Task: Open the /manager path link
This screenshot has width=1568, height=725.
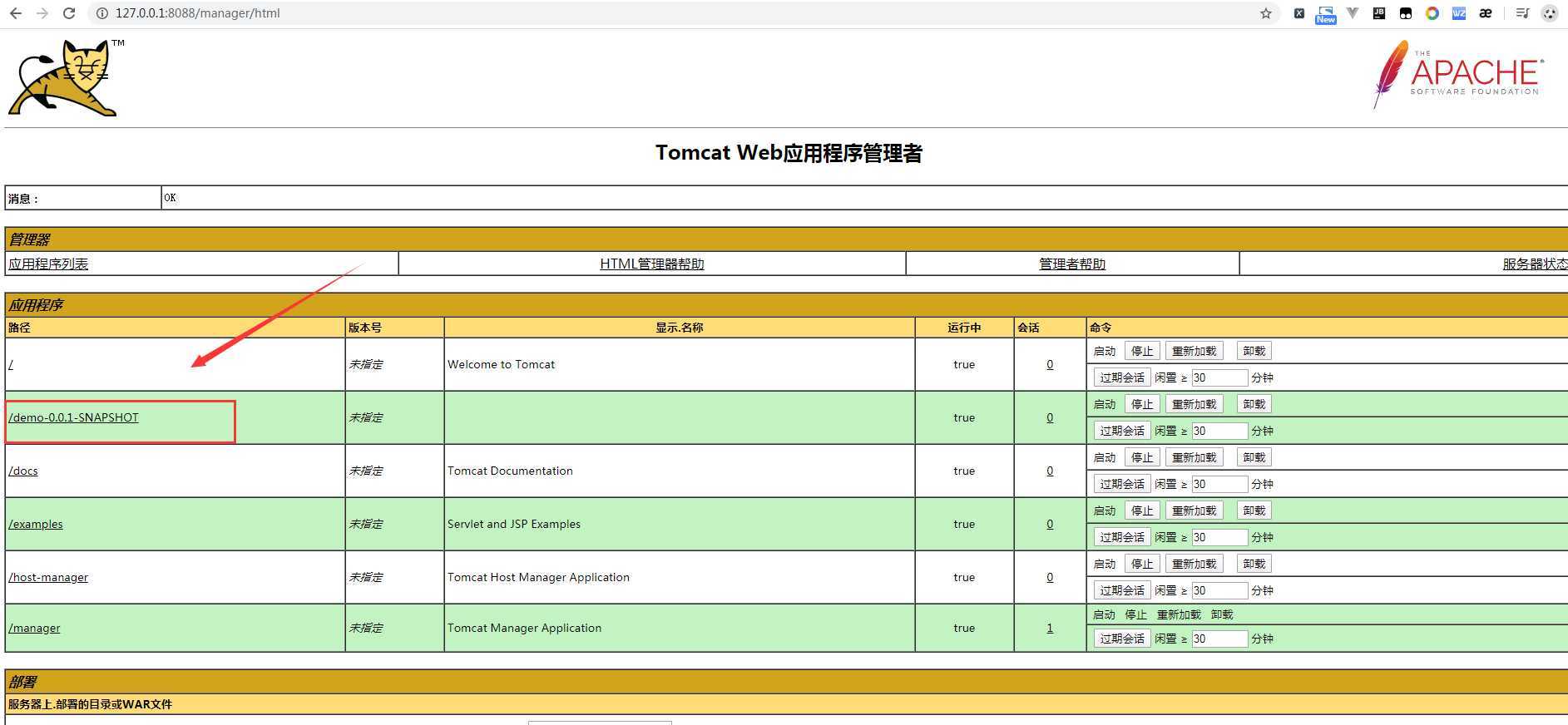Action: coord(34,628)
